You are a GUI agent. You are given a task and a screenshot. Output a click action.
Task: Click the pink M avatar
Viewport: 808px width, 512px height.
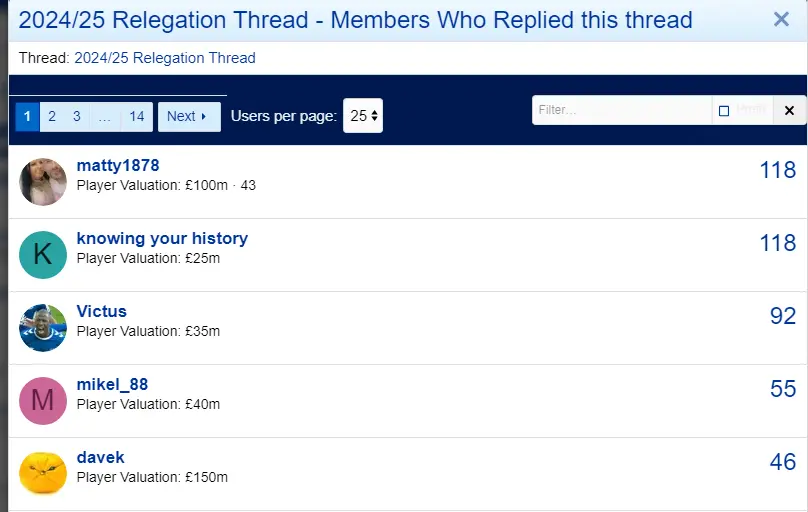43,401
